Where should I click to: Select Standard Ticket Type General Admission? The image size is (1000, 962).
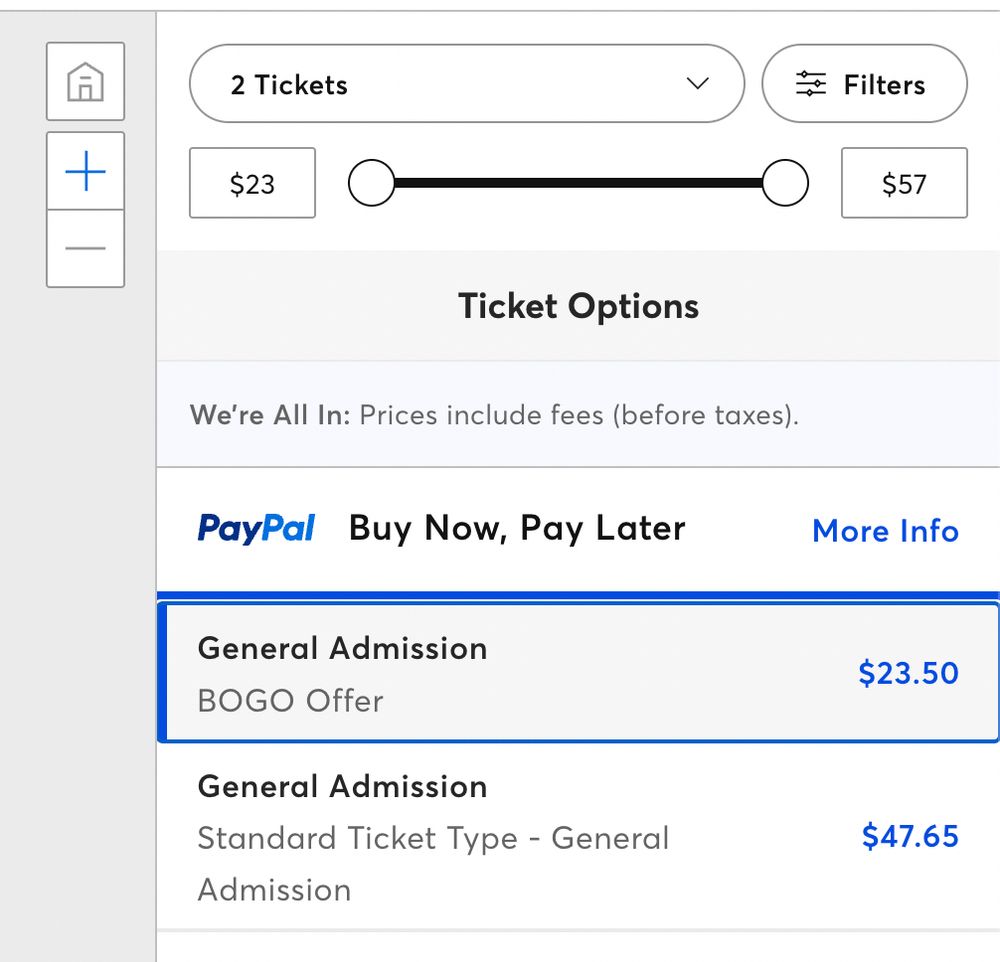(x=578, y=837)
